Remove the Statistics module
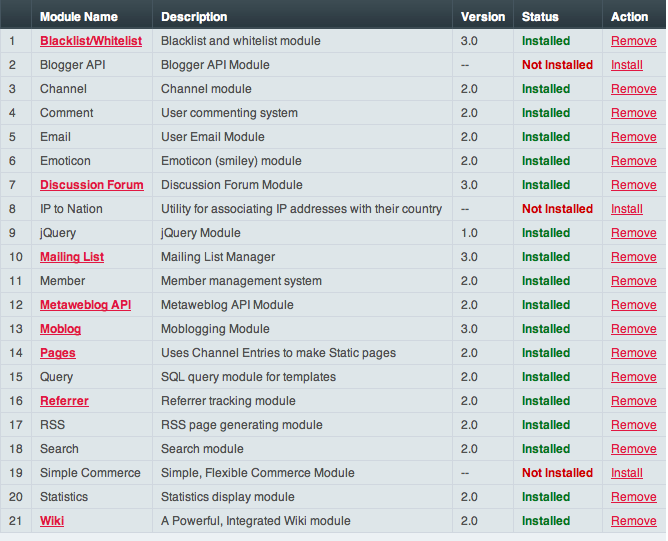668x541 pixels. (x=633, y=497)
